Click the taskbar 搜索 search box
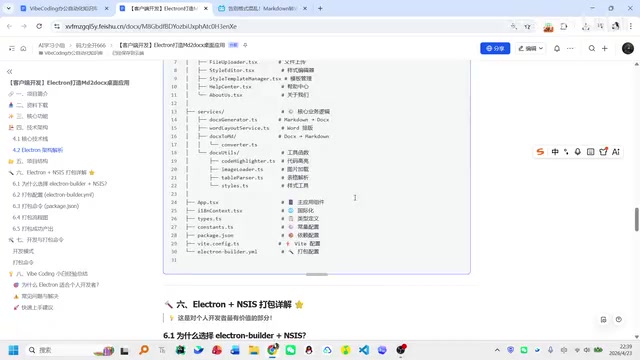 [x=69, y=350]
